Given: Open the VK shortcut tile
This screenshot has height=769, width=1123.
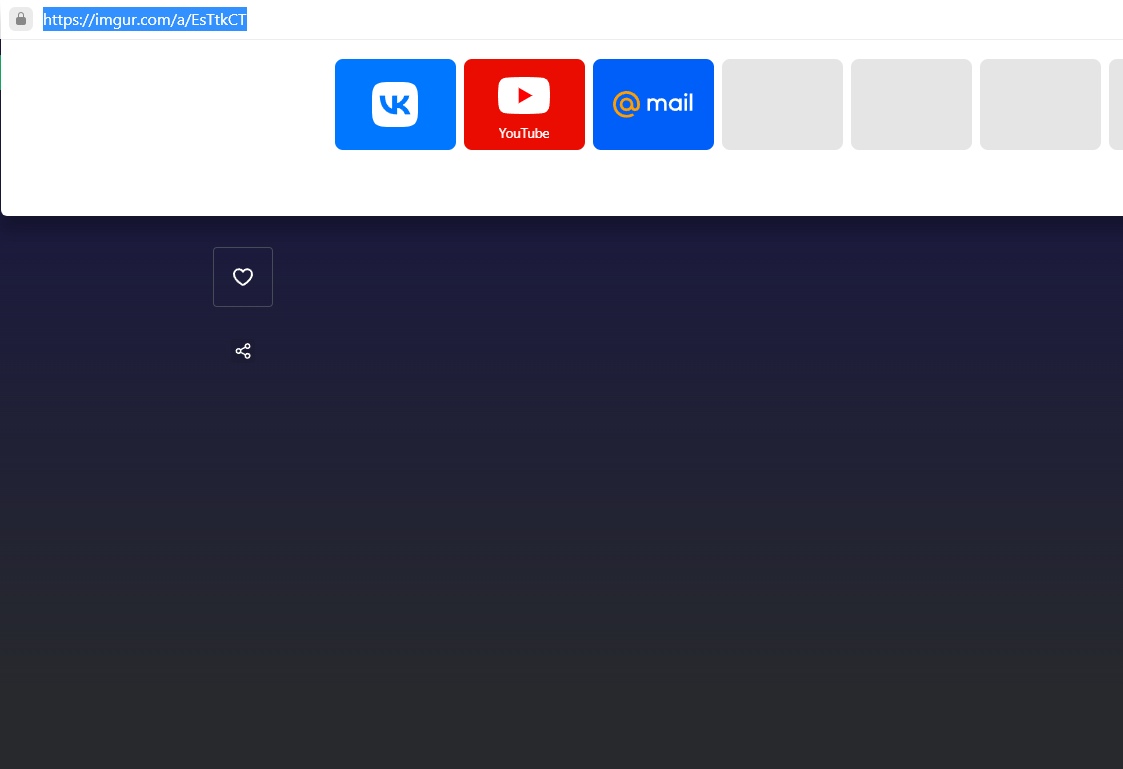Looking at the screenshot, I should point(395,104).
